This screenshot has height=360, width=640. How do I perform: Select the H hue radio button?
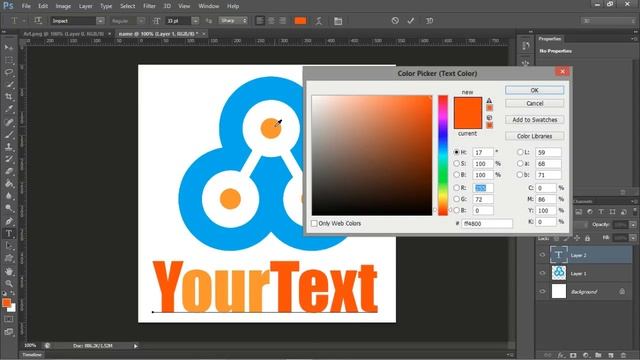coord(456,152)
